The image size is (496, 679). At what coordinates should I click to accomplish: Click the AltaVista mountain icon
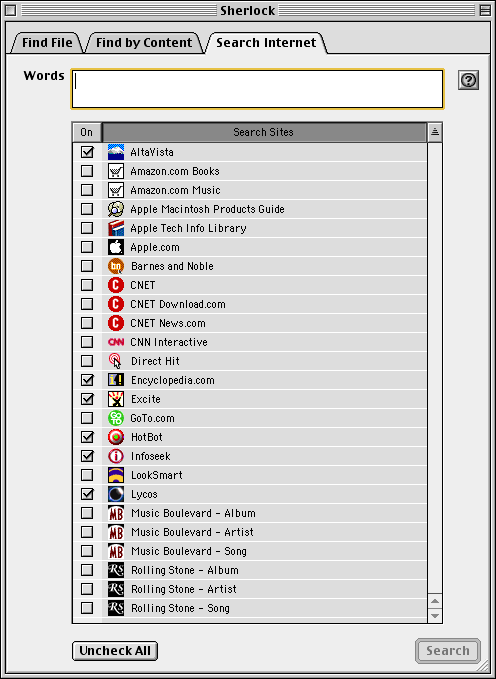[x=116, y=152]
